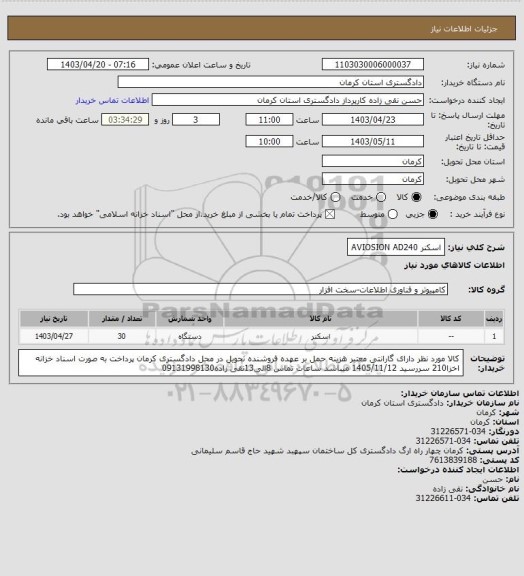Click the postal address line text

[327, 451]
